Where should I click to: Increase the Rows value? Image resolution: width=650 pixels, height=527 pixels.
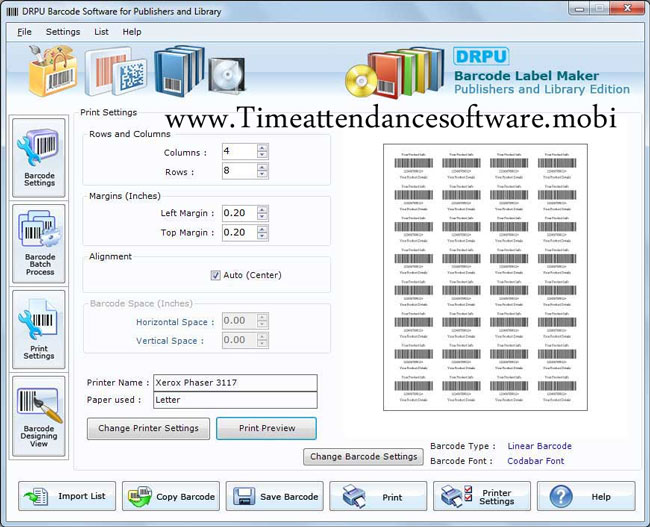(x=262, y=167)
